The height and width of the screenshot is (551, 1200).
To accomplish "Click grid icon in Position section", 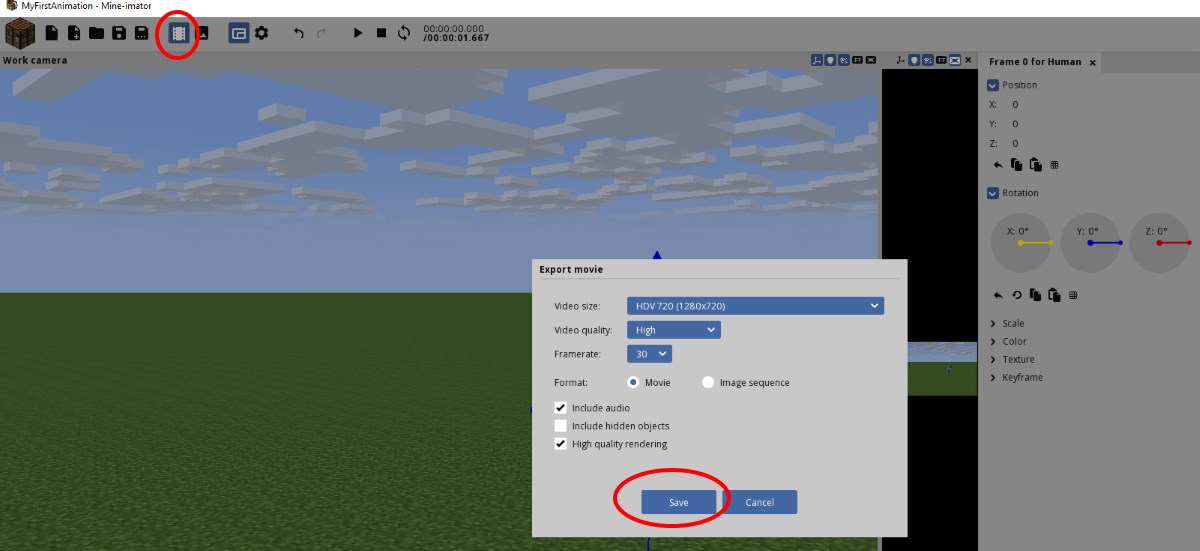I will 1054,165.
